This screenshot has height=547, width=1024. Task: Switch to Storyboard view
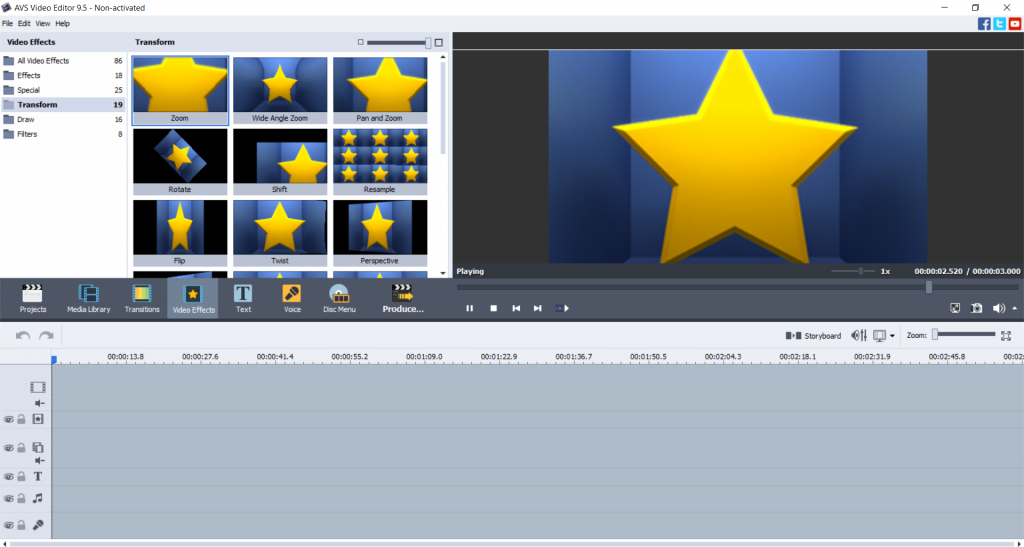coord(813,336)
